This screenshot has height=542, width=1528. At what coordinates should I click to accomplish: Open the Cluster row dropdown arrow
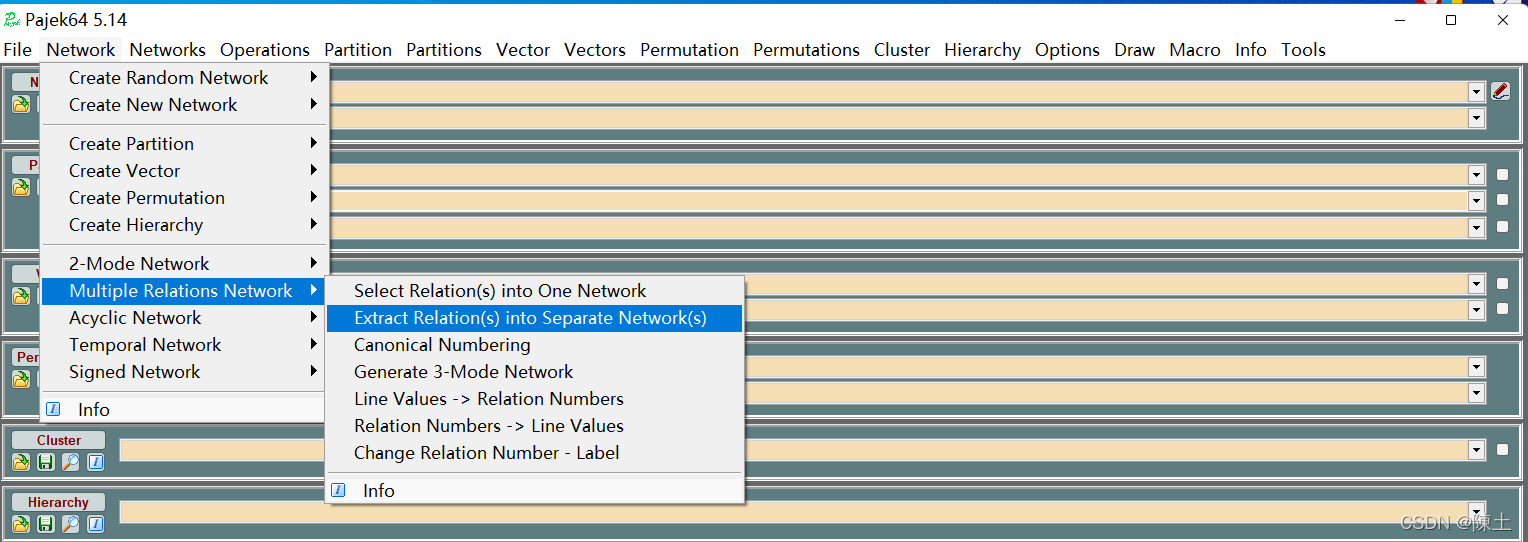[x=1477, y=450]
